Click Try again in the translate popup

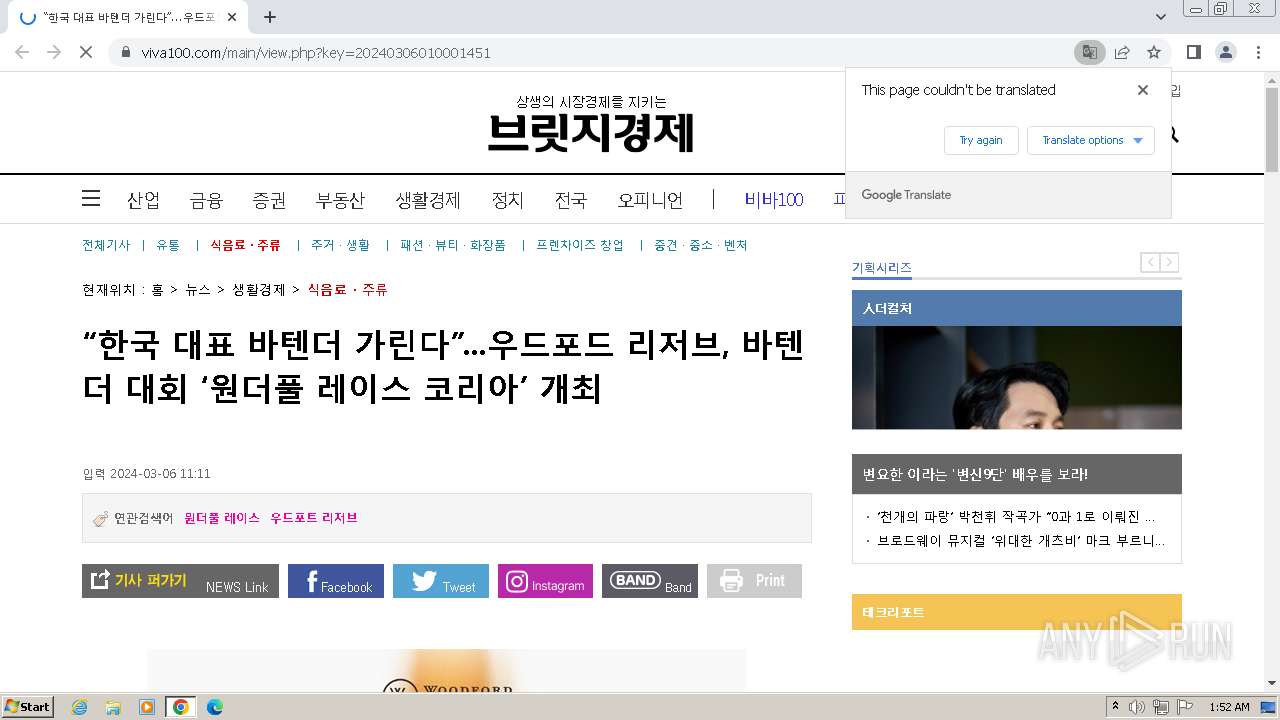pos(981,140)
